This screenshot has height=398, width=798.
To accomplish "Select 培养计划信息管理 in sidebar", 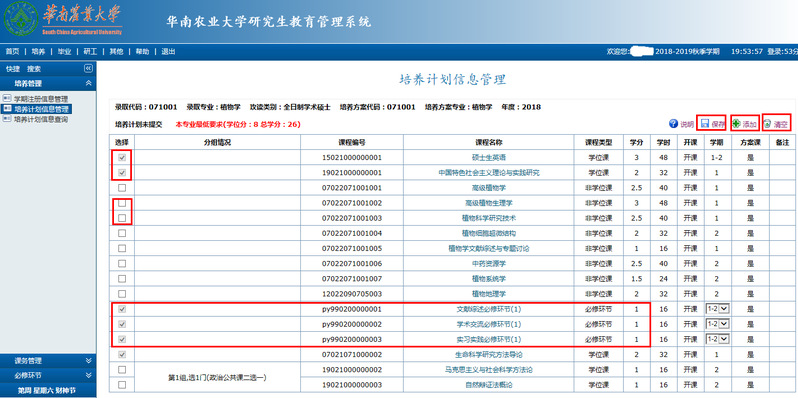I will 42,109.
